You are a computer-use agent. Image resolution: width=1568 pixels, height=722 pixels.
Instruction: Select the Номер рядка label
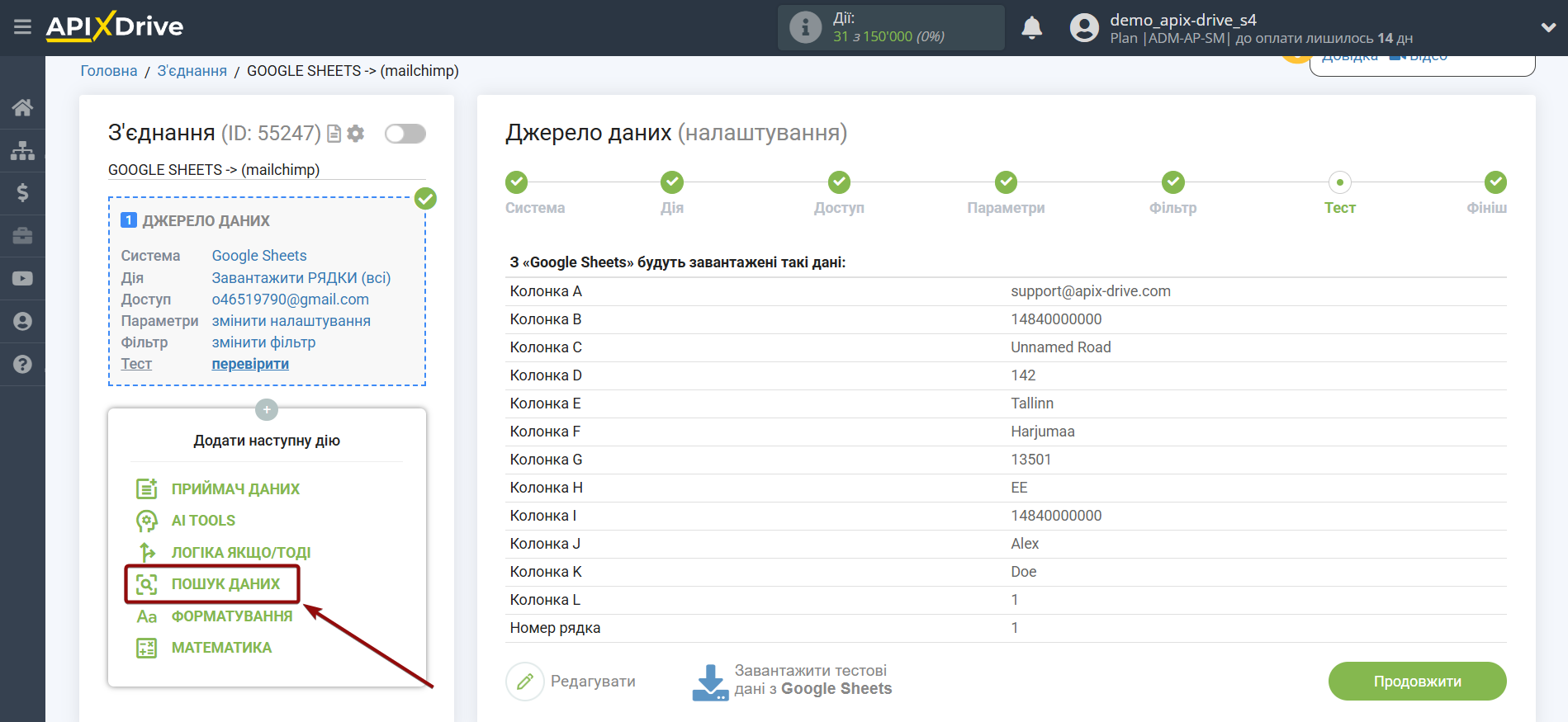coord(555,628)
